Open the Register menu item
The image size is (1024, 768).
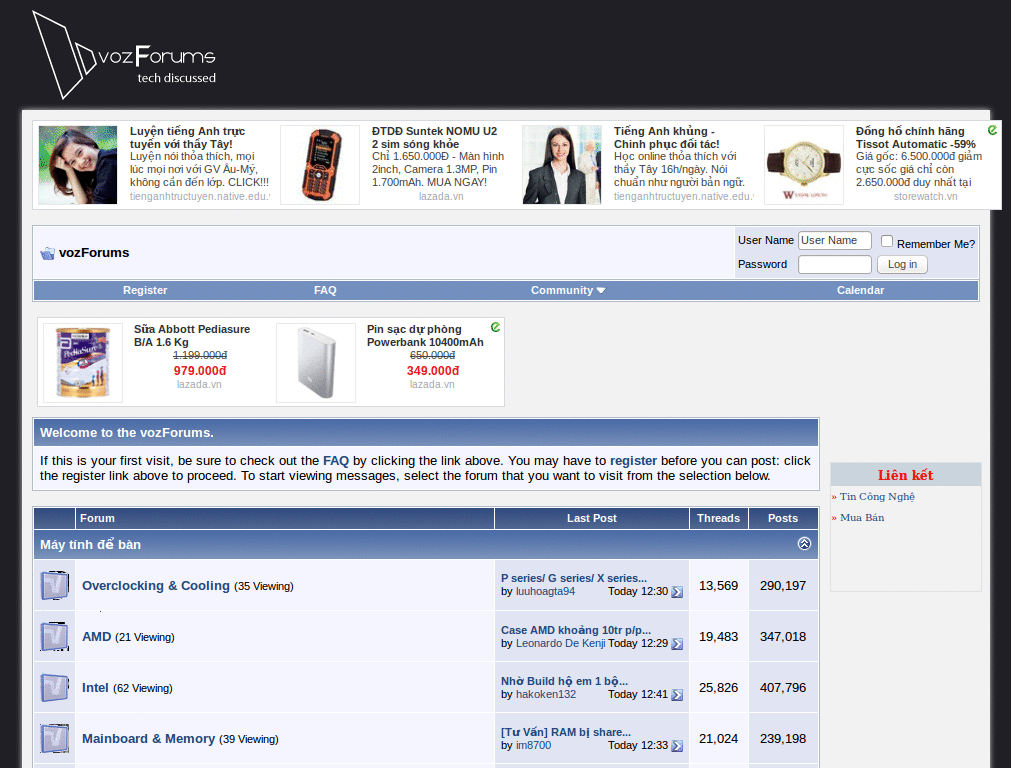click(x=145, y=290)
